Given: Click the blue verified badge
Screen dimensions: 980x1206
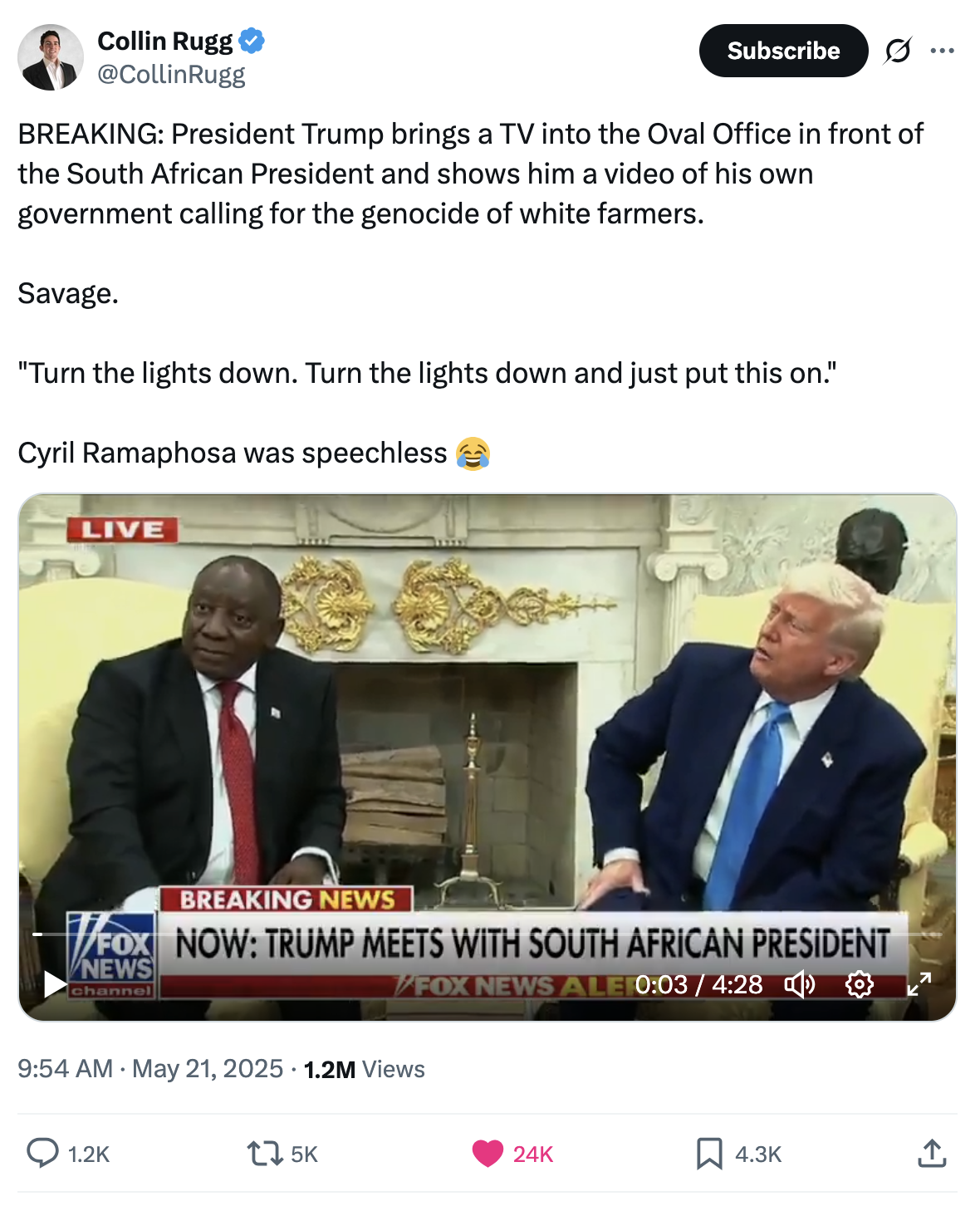Looking at the screenshot, I should click(252, 40).
